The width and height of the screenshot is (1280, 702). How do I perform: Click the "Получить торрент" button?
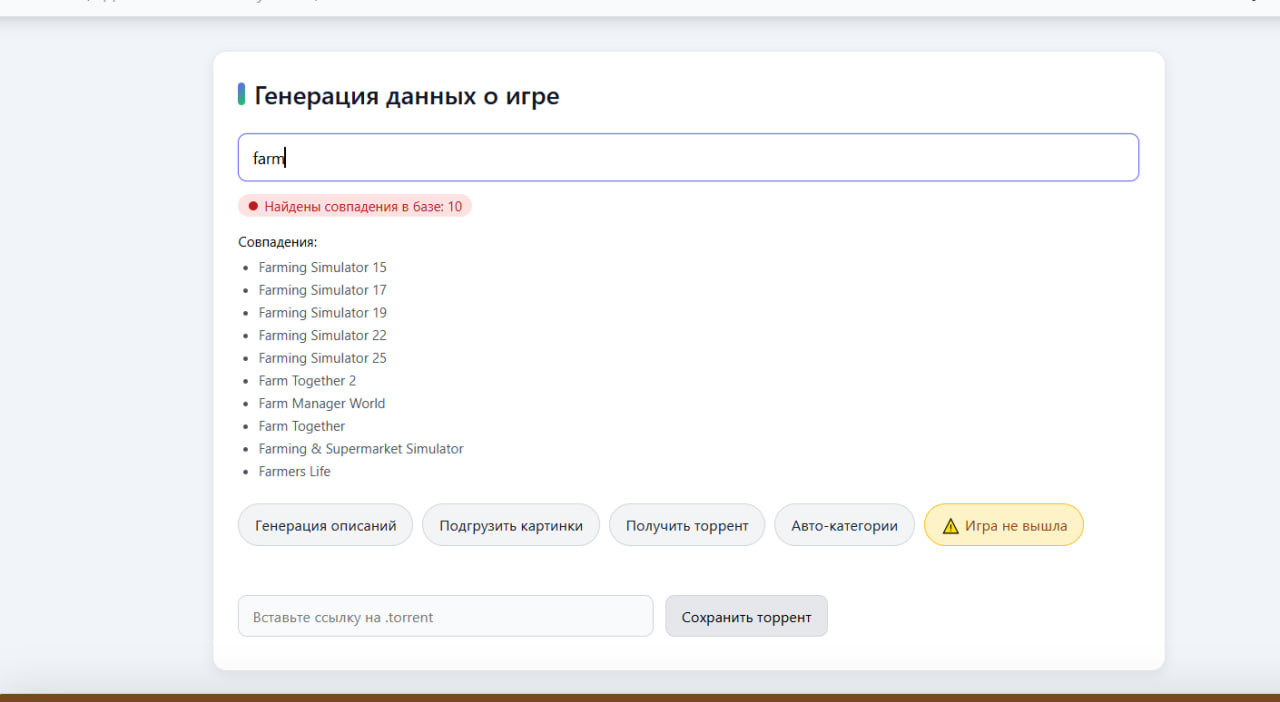tap(687, 525)
